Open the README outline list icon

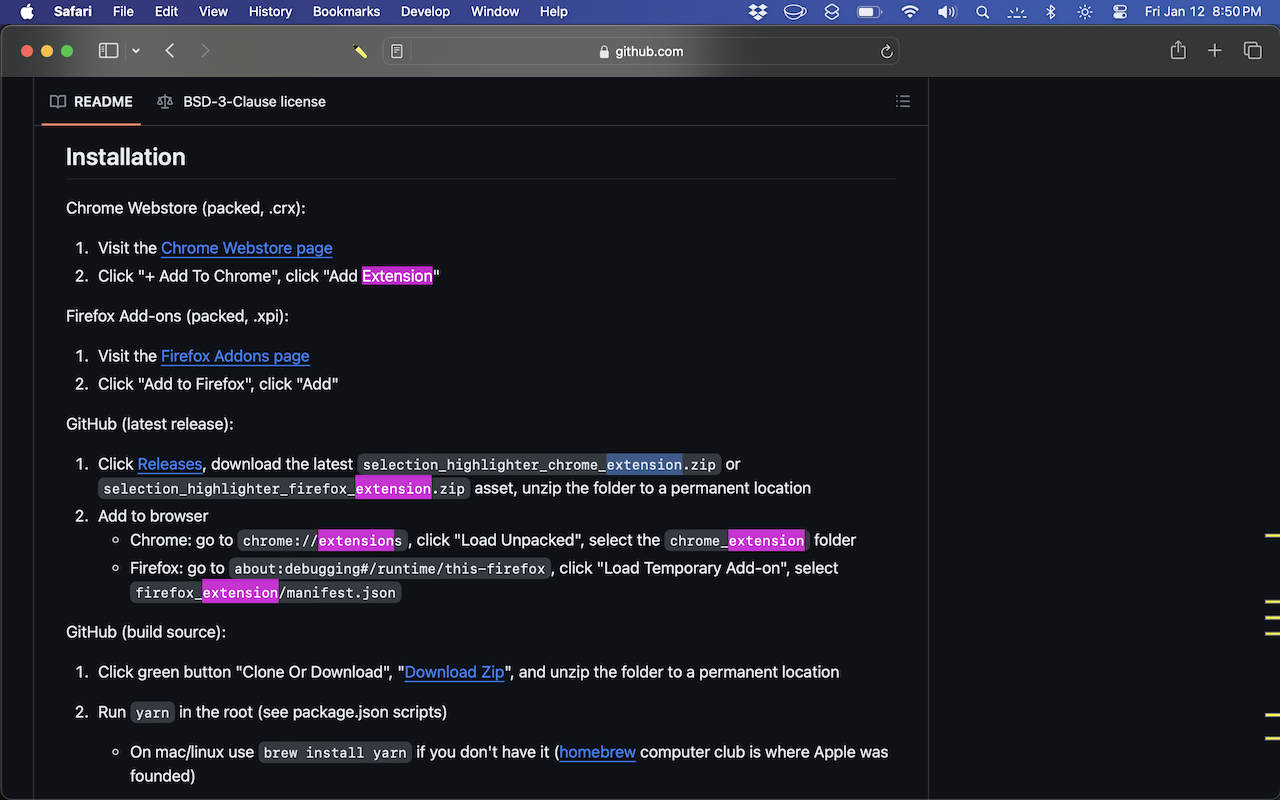(x=903, y=101)
